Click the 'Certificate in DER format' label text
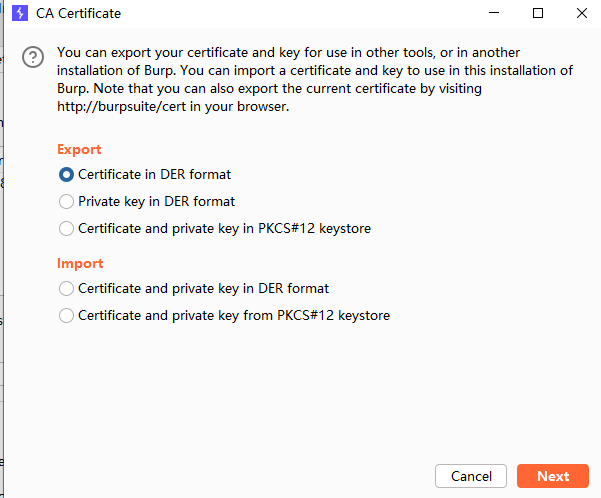This screenshot has height=498, width=601. pos(154,174)
